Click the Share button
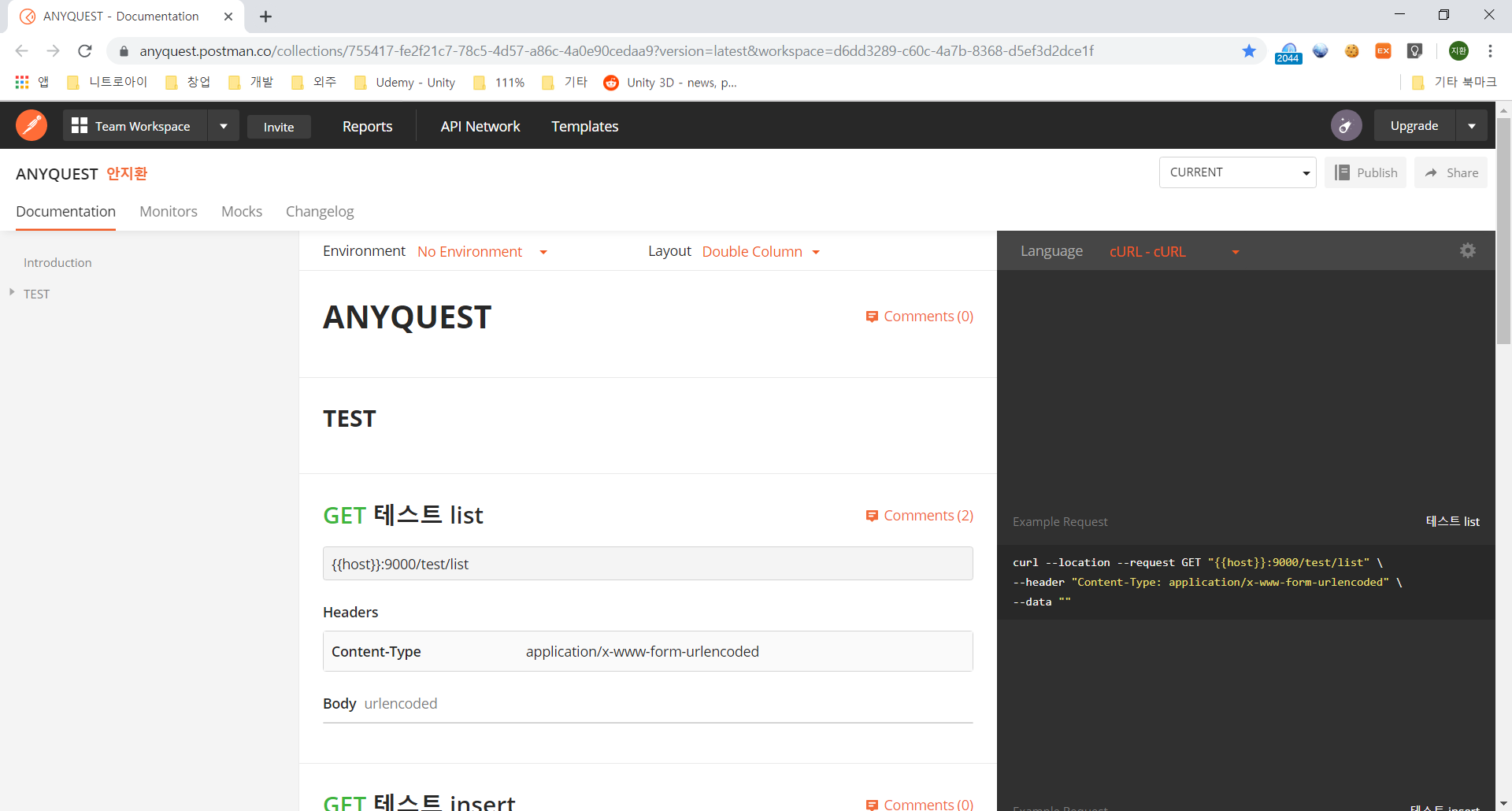Viewport: 1512px width, 811px height. pos(1451,172)
